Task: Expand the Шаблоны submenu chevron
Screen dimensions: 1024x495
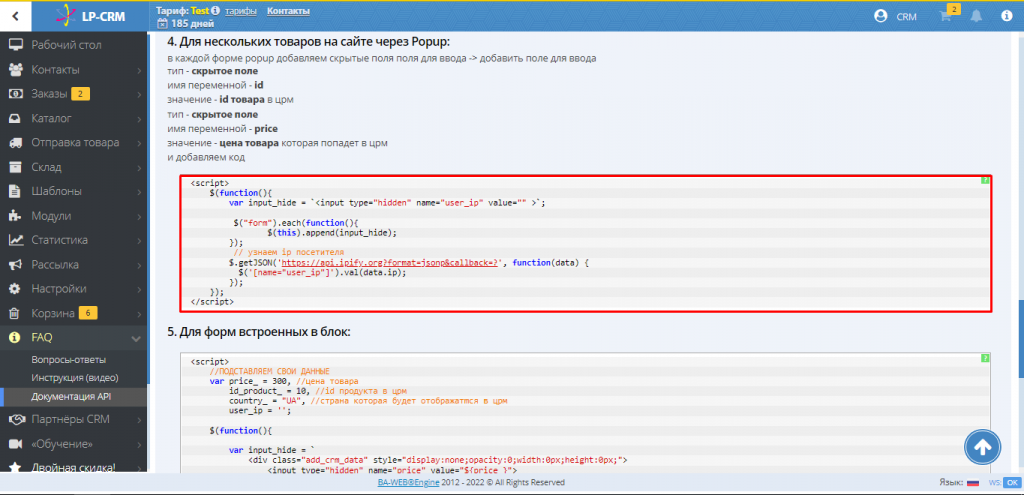Action: pos(138,192)
